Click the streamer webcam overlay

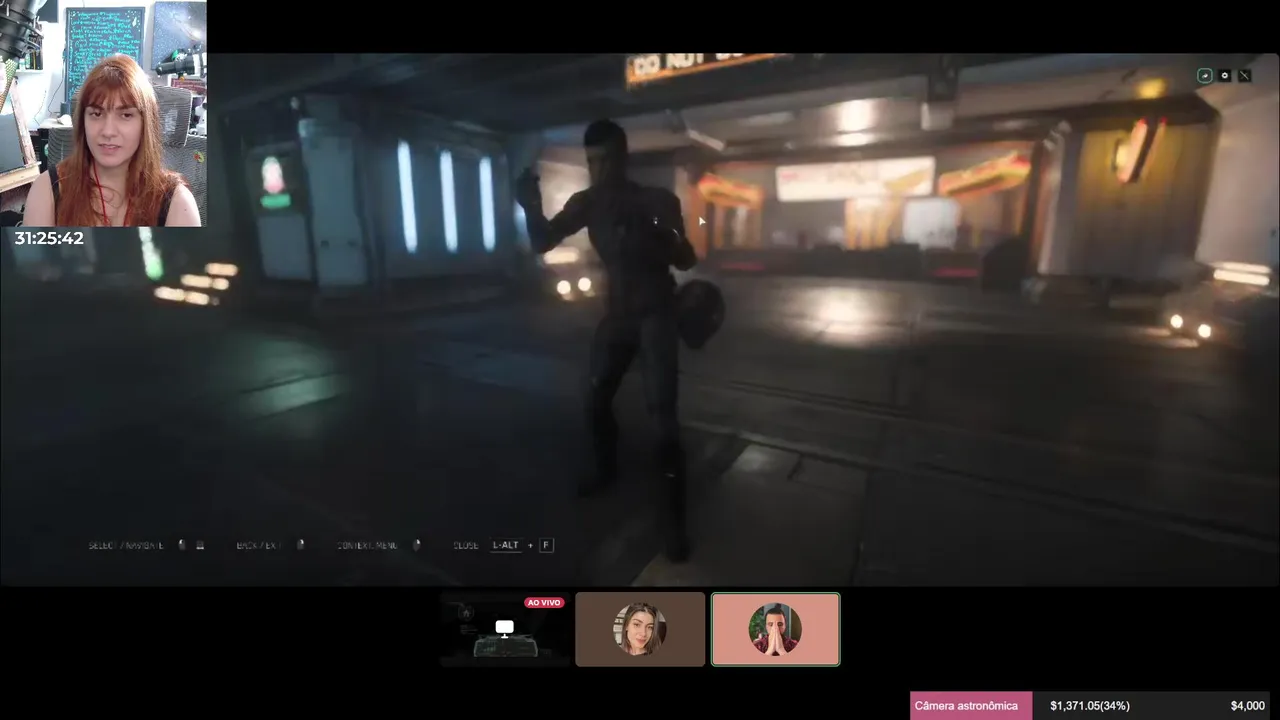pos(104,113)
